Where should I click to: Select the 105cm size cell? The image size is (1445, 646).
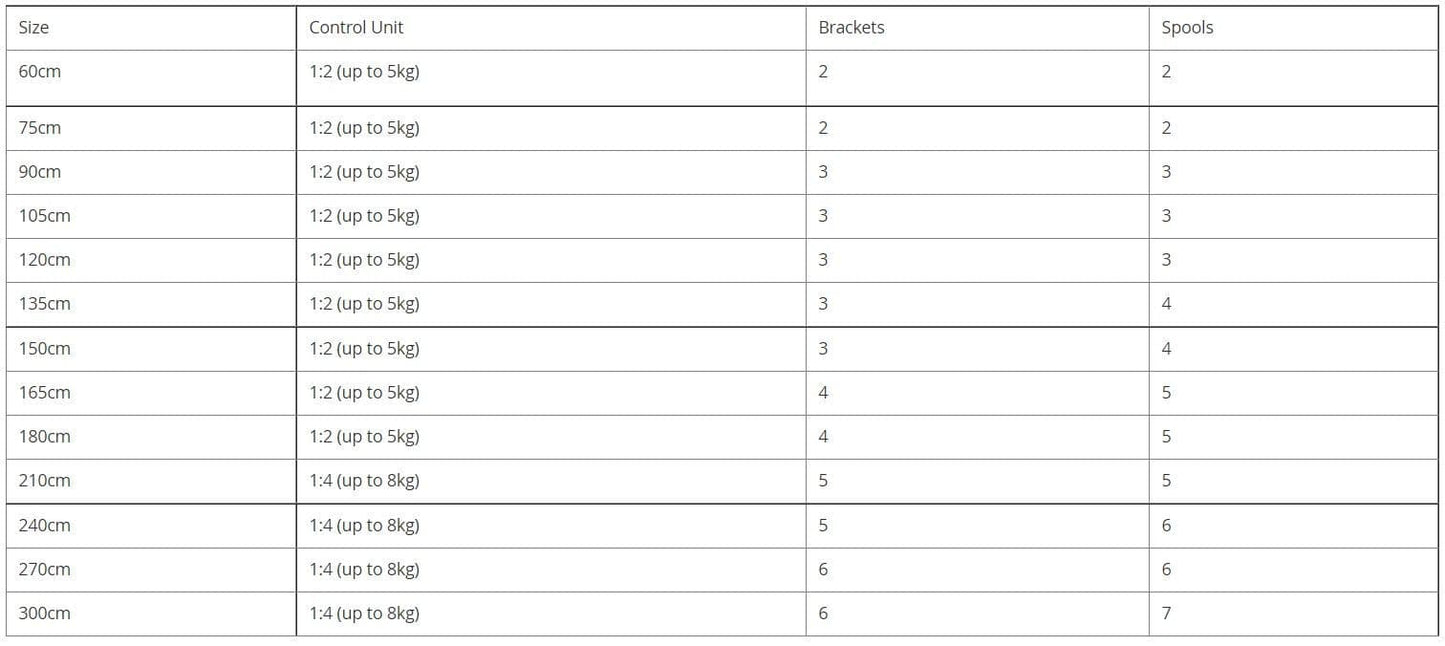[x=45, y=216]
